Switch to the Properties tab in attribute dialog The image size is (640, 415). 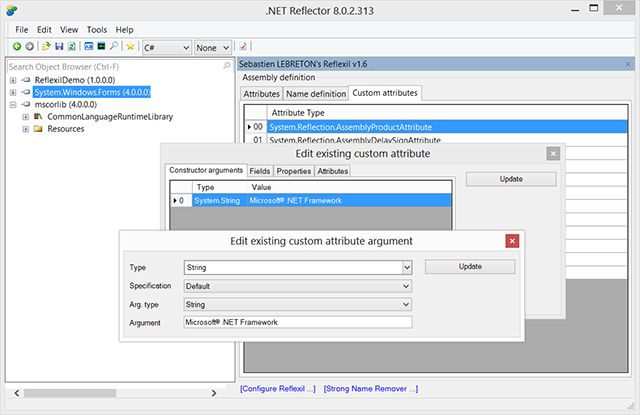pyautogui.click(x=293, y=171)
